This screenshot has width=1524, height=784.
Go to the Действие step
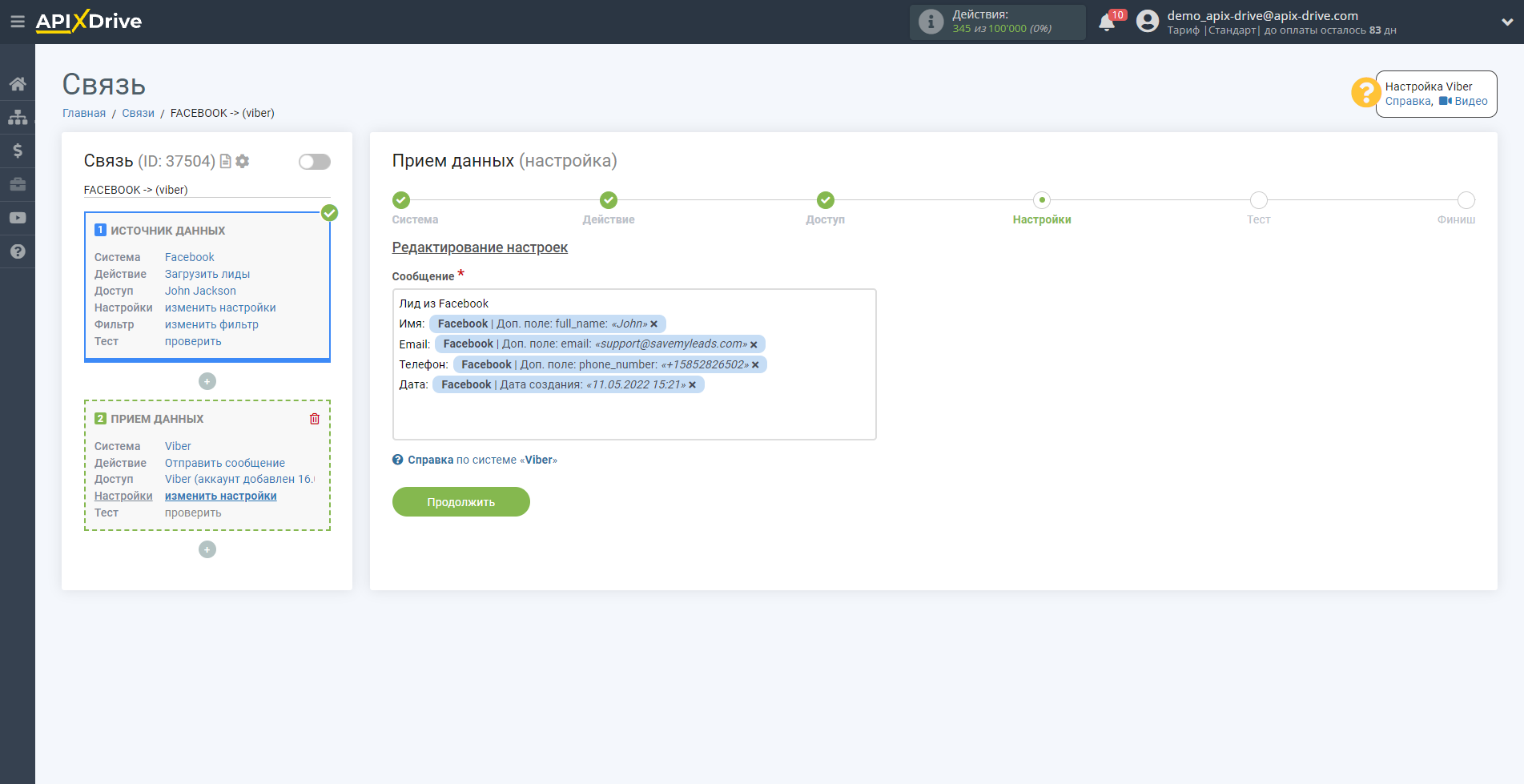(609, 200)
